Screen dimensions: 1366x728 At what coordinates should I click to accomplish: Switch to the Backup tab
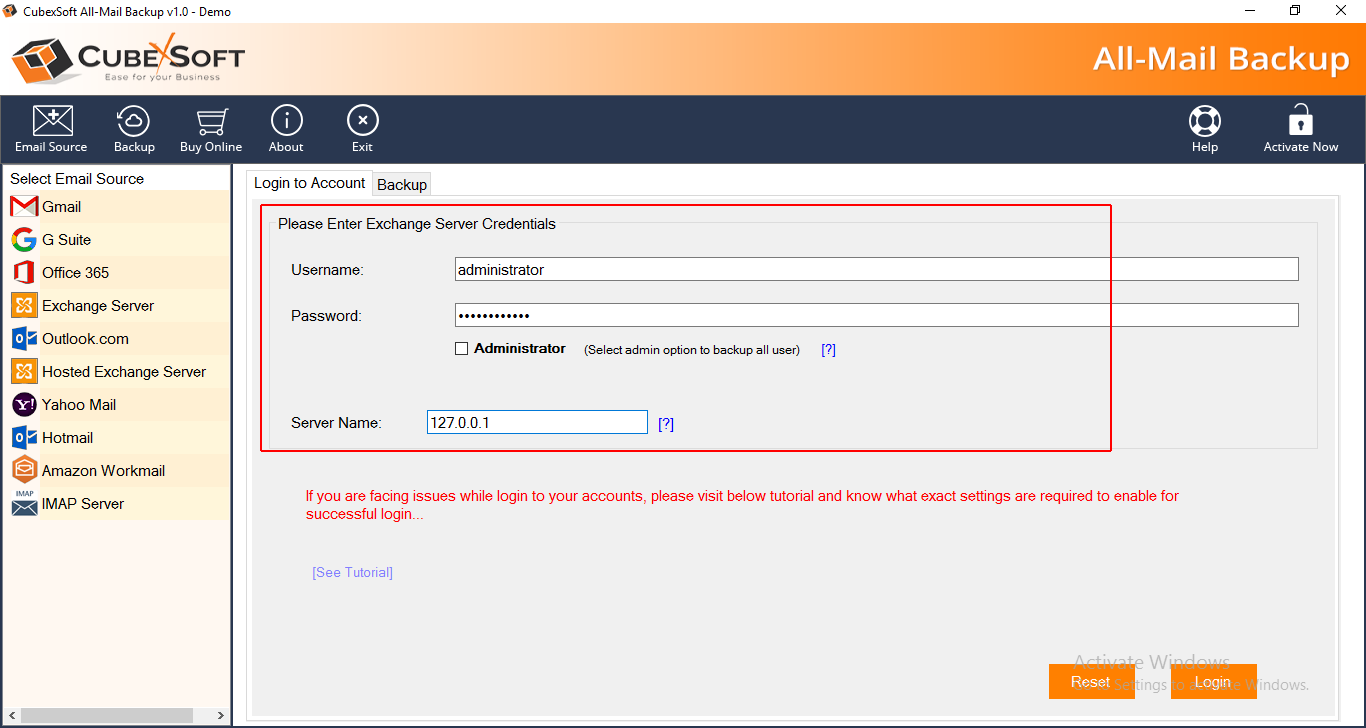coord(402,184)
